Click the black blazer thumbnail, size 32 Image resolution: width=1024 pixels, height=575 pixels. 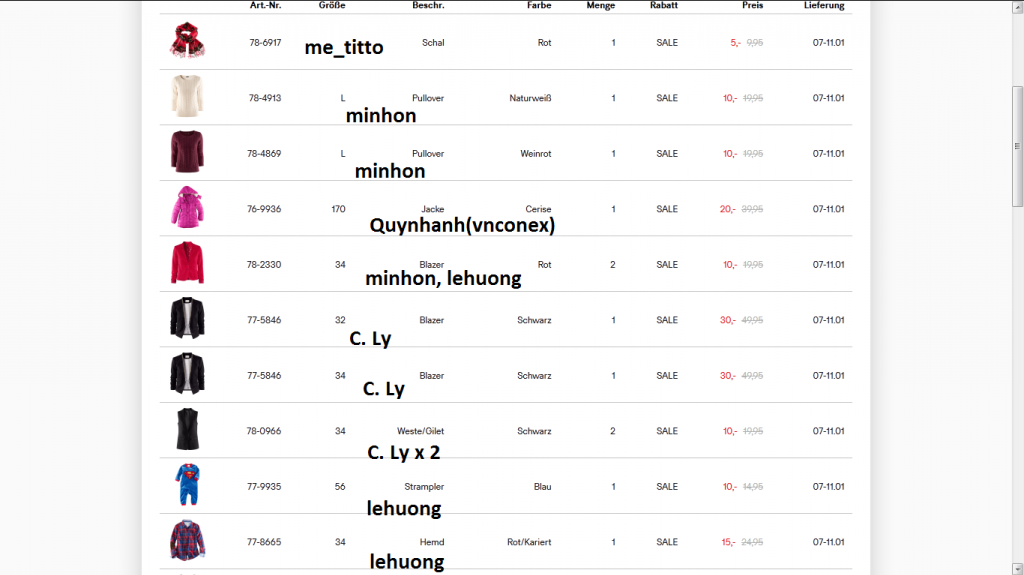(187, 319)
